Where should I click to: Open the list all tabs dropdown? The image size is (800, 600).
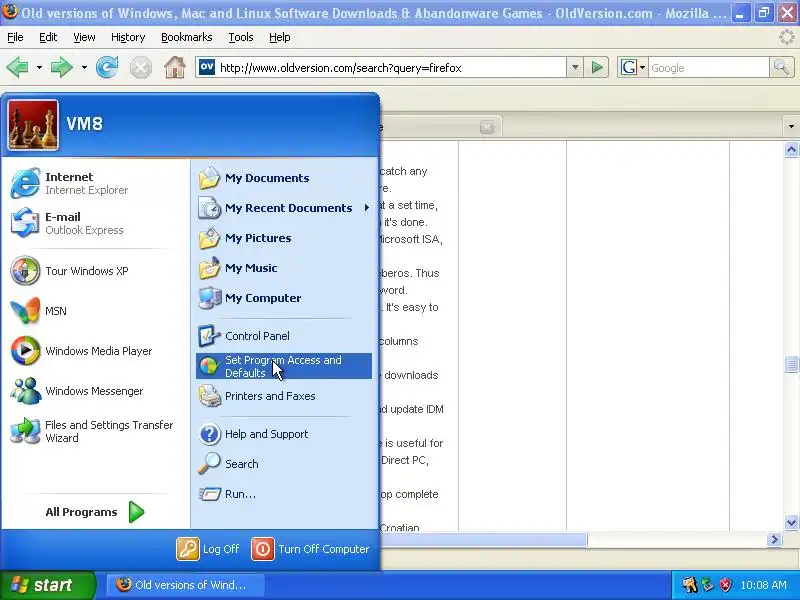tap(791, 126)
